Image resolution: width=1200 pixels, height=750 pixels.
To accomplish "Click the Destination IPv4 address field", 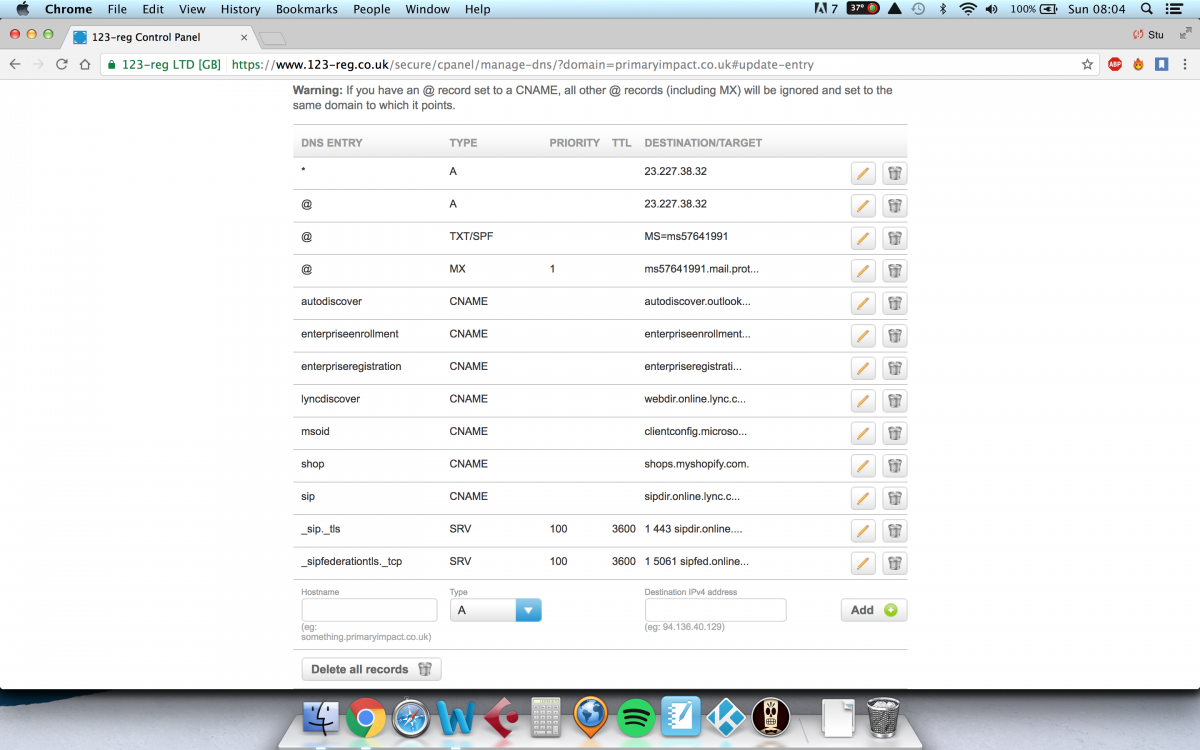I will coord(715,610).
